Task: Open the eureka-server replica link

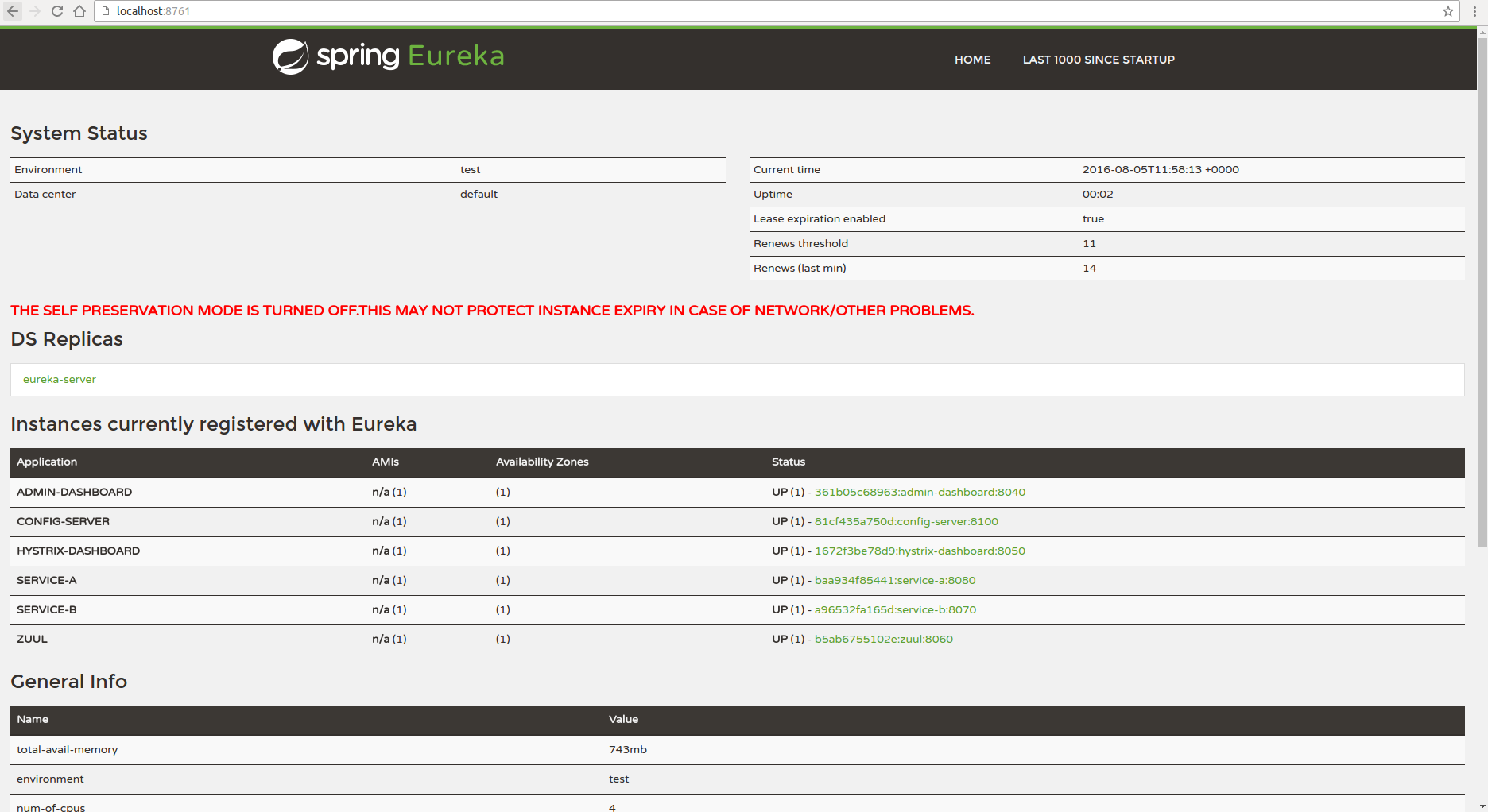Action: point(60,380)
